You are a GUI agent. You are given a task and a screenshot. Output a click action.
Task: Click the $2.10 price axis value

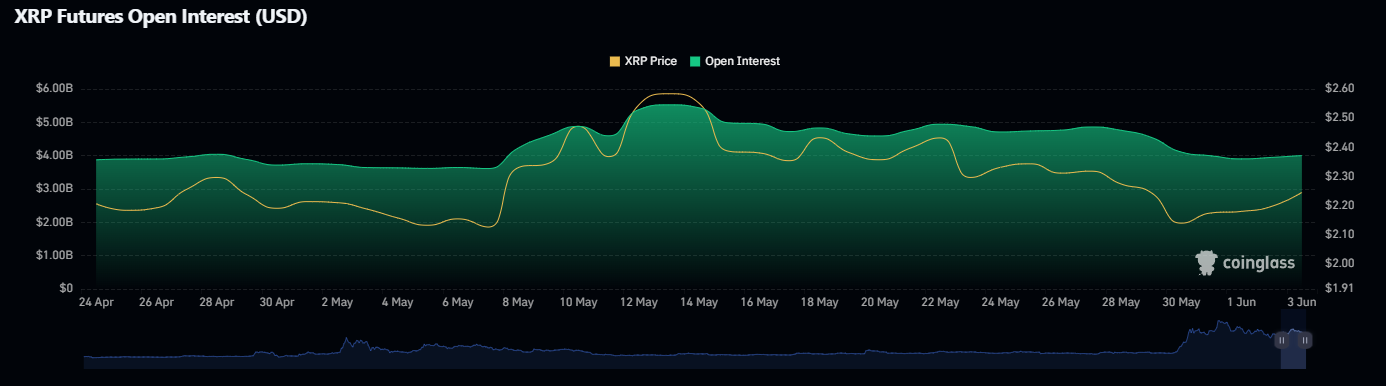tap(1340, 234)
